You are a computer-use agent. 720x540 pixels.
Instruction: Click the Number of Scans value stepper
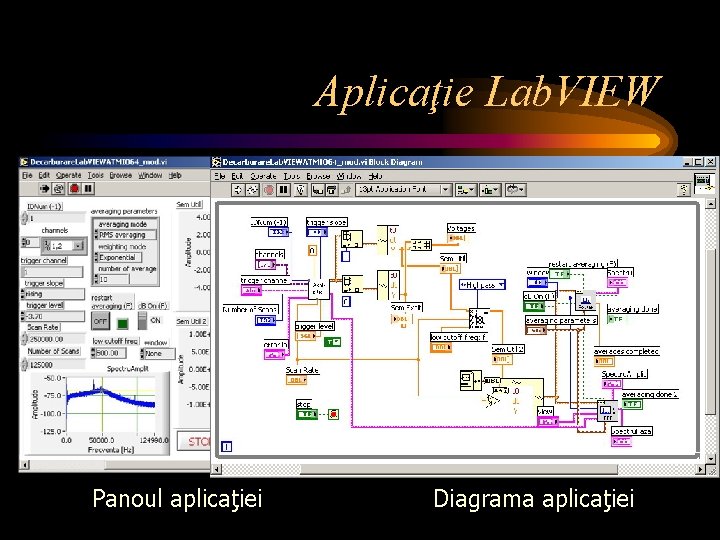24,365
